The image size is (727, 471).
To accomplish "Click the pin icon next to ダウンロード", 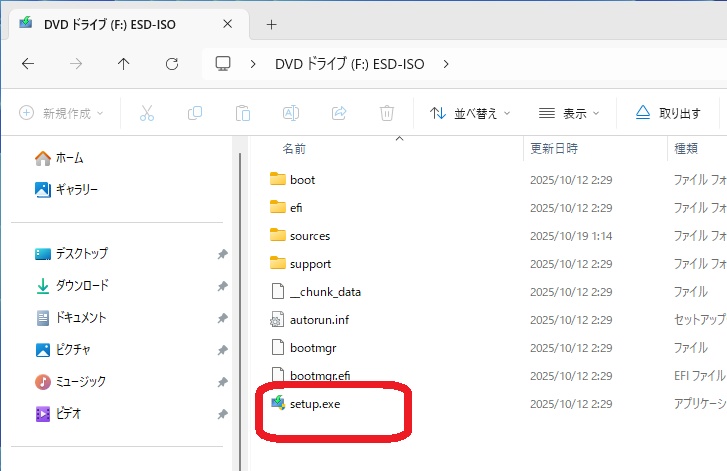I will [x=223, y=286].
